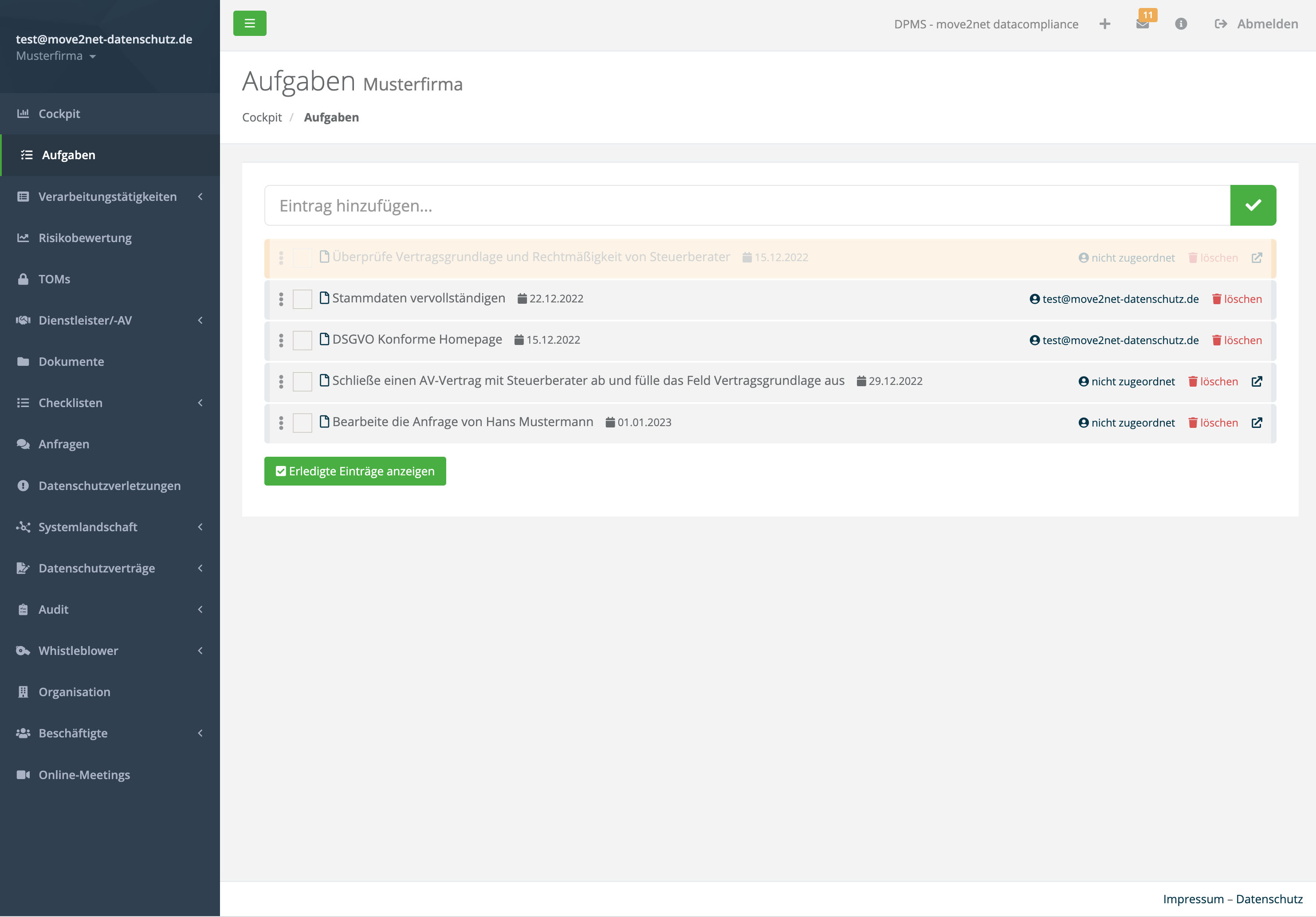Click task title Stammdaten vervollständigen

pyautogui.click(x=419, y=298)
